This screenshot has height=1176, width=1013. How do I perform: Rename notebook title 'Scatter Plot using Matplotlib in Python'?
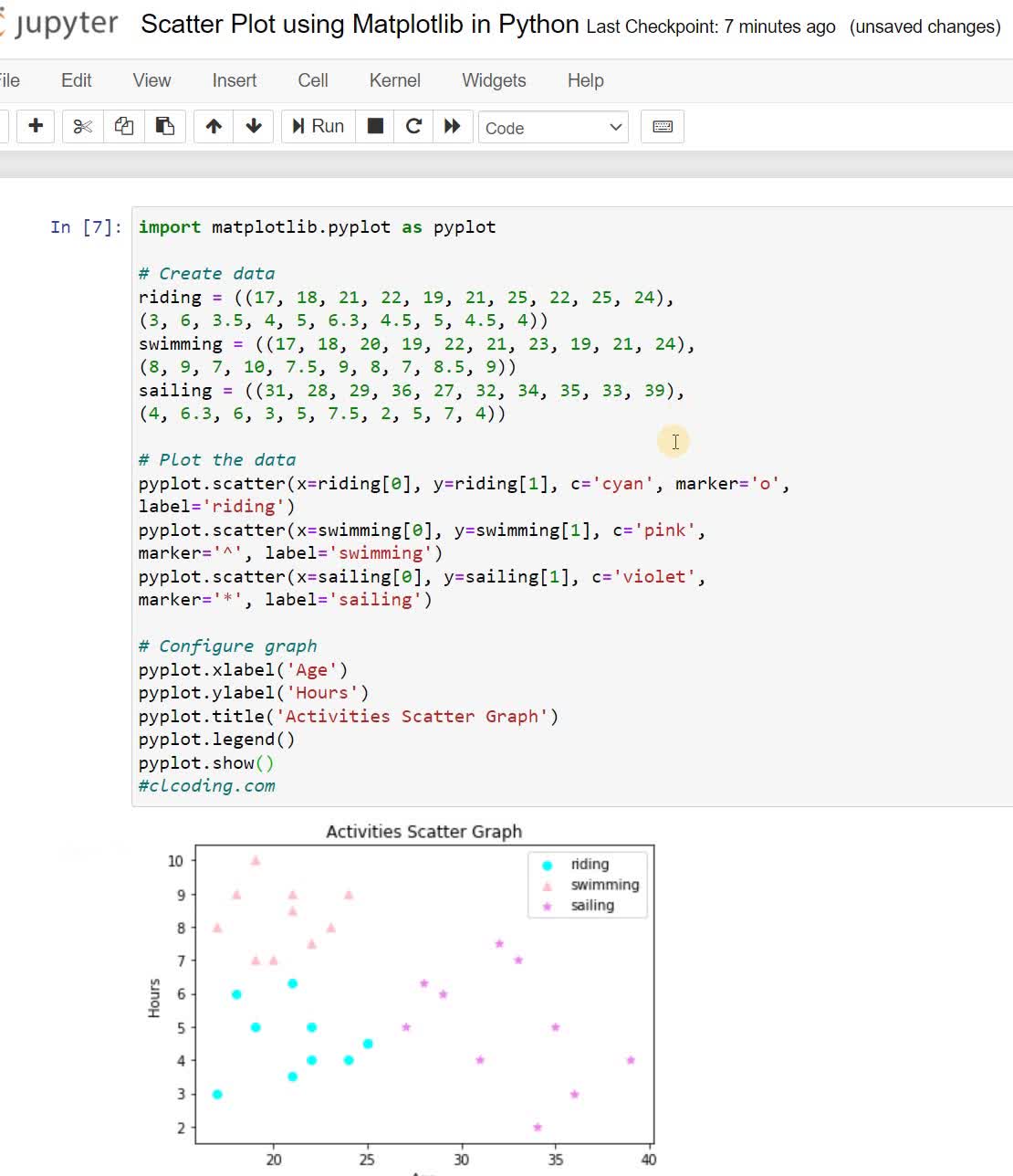pos(360,25)
